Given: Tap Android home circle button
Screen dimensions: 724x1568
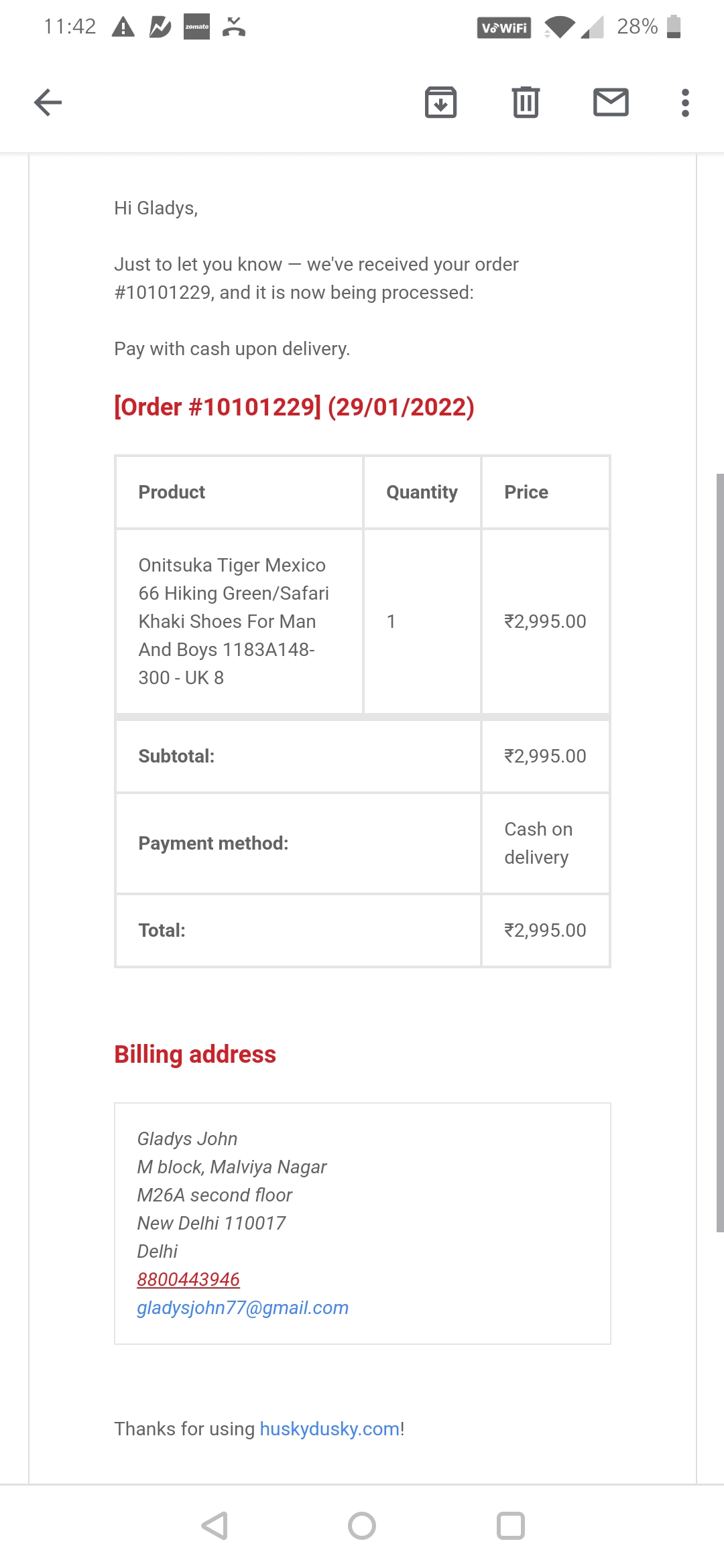Looking at the screenshot, I should (362, 1526).
